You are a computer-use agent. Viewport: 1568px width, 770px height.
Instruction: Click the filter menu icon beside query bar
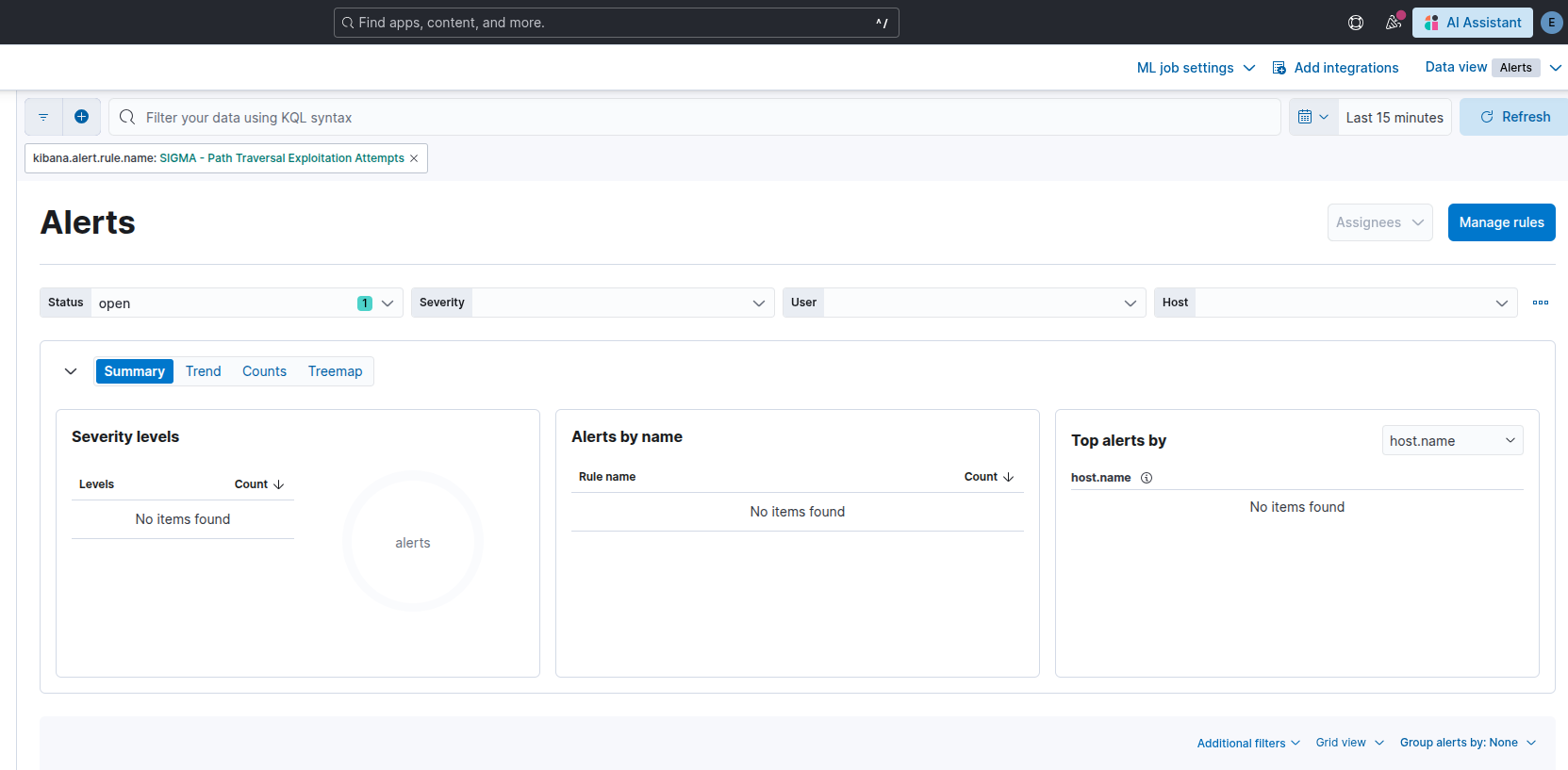[43, 117]
